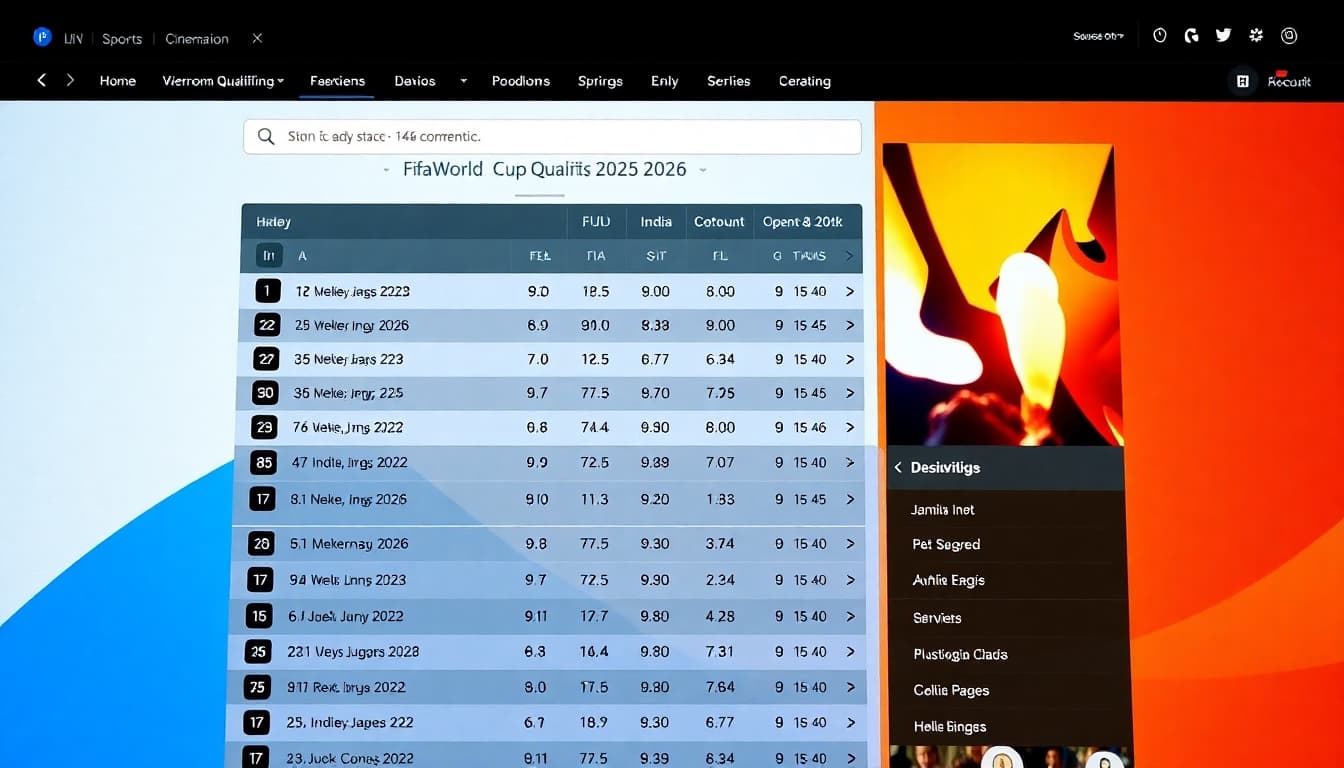Open Helie Binges in the side list
This screenshot has width=1344, height=768.
[x=950, y=727]
